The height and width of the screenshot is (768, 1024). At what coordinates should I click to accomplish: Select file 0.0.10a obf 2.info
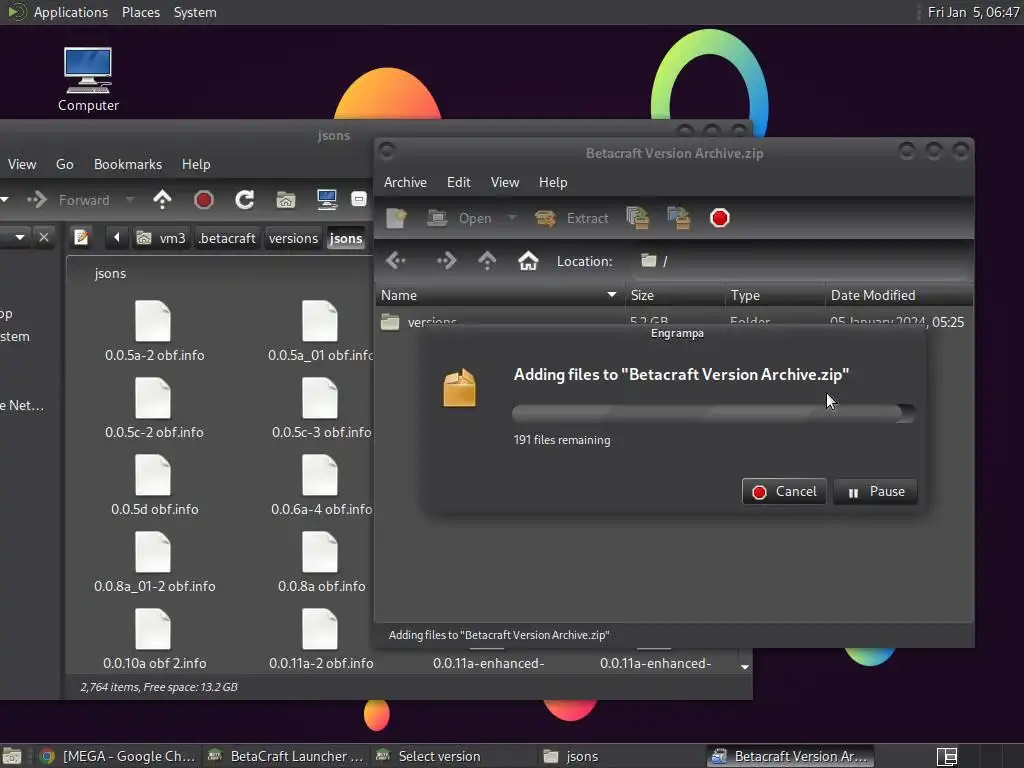point(154,639)
